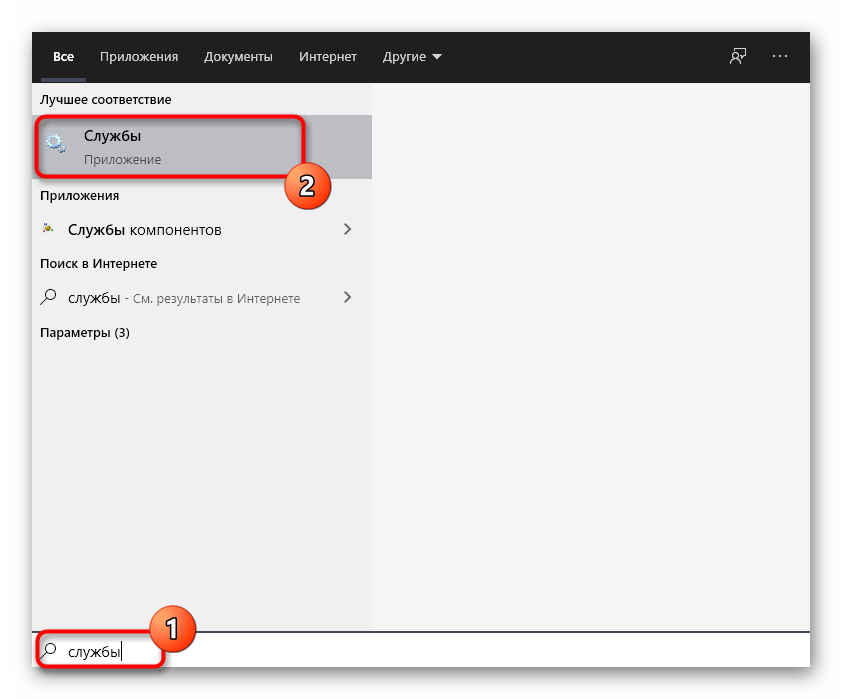This screenshot has height=699, width=842.
Task: Click the Лучшее соответствие section header
Action: 106,100
